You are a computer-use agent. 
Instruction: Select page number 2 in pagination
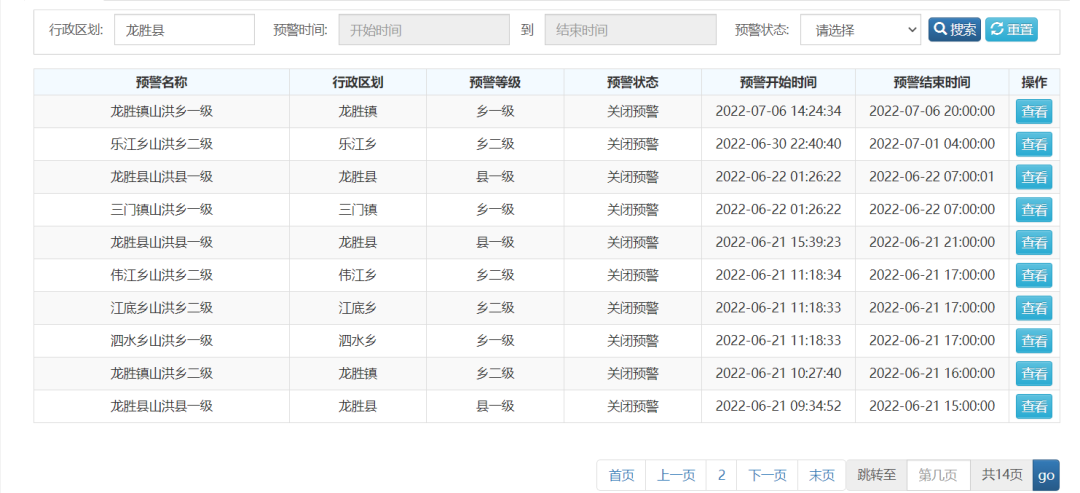[x=721, y=475]
